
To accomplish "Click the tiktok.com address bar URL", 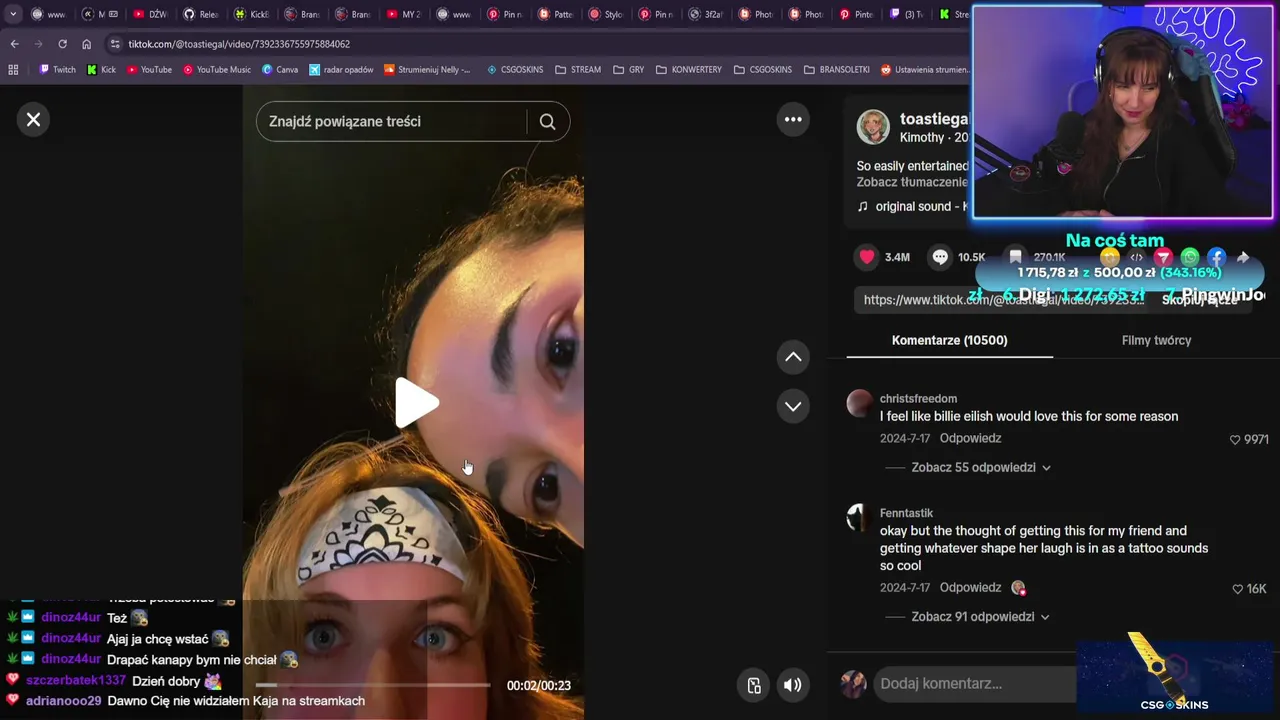I will 239,44.
